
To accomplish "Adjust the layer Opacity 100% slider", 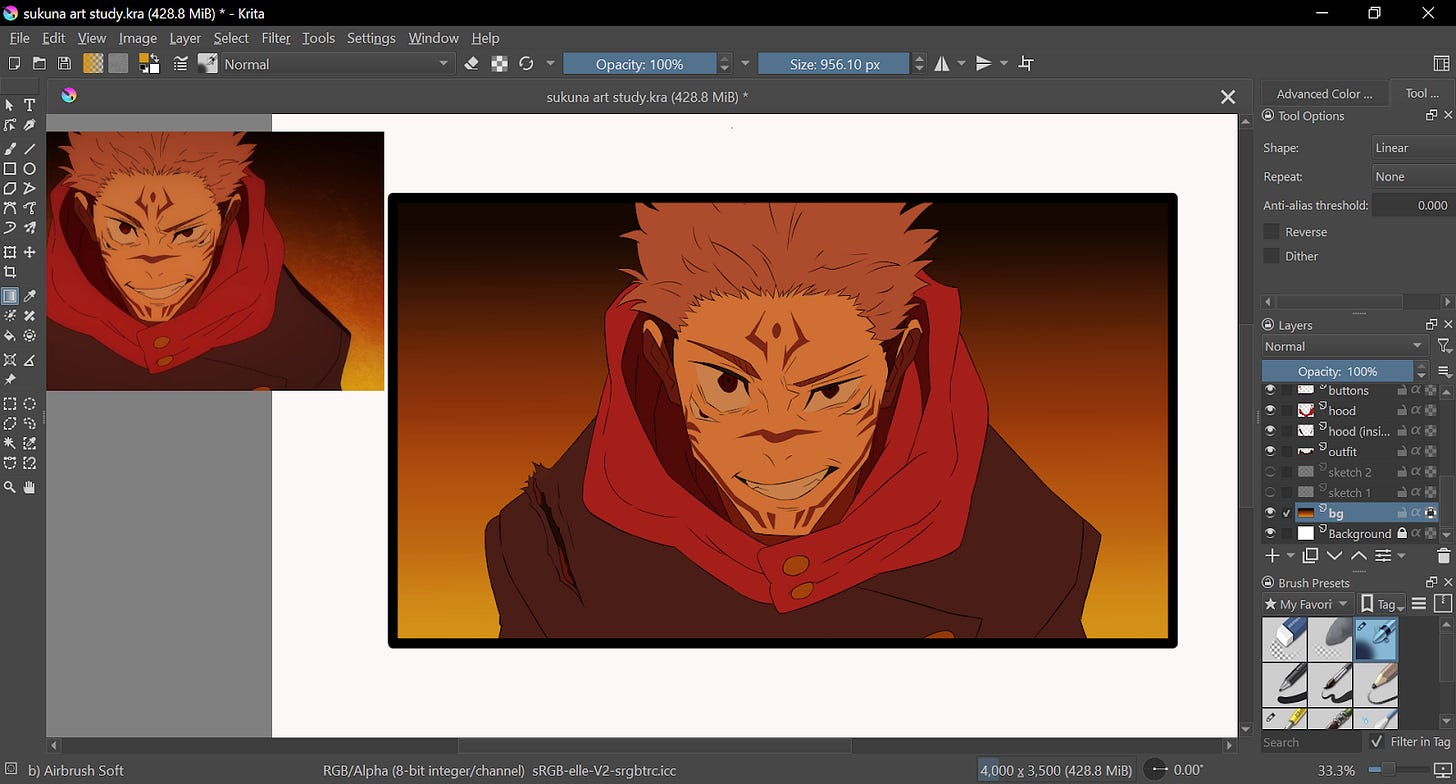I will (x=1337, y=371).
